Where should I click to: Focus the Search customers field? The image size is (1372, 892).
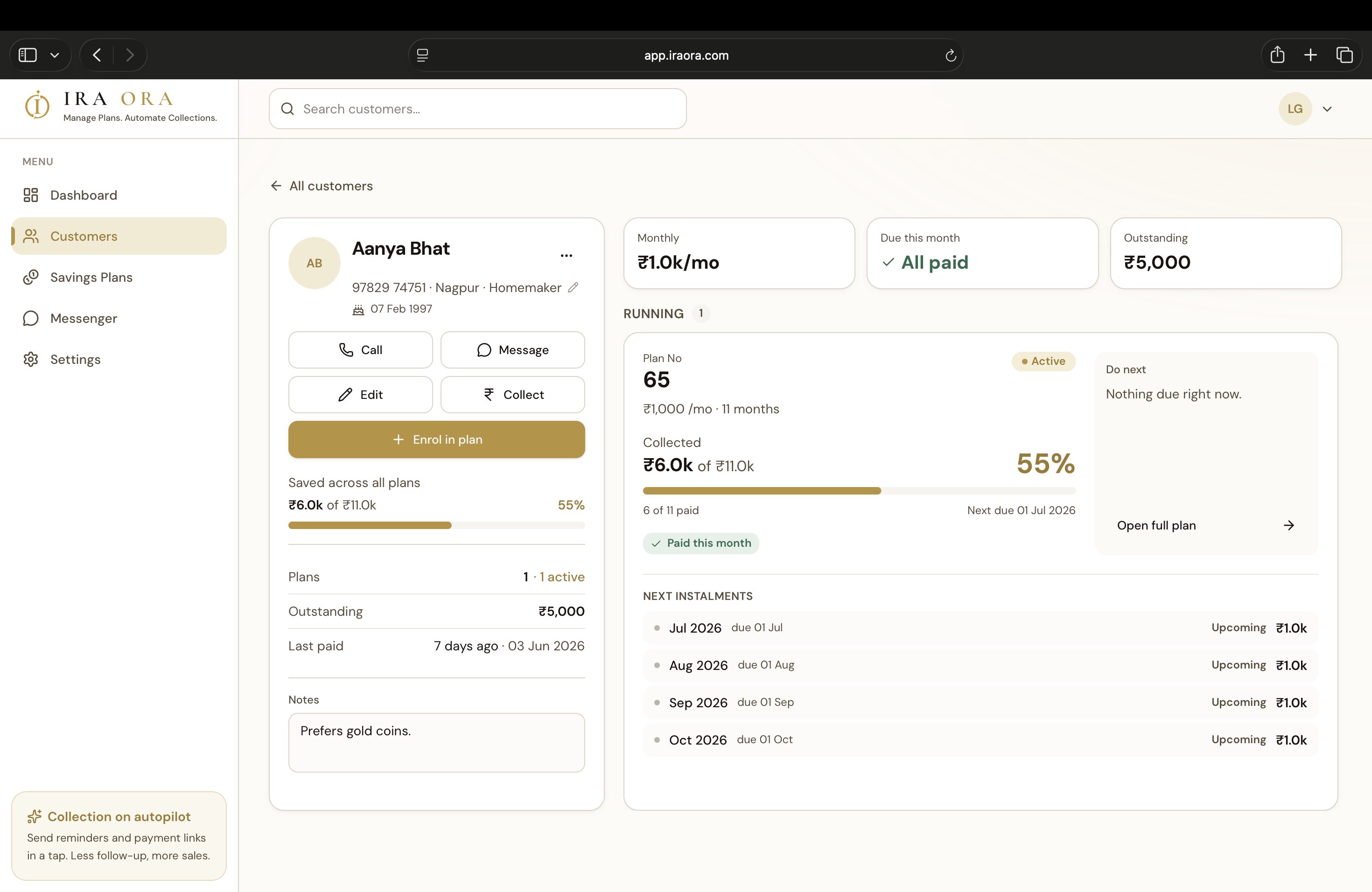pyautogui.click(x=477, y=109)
